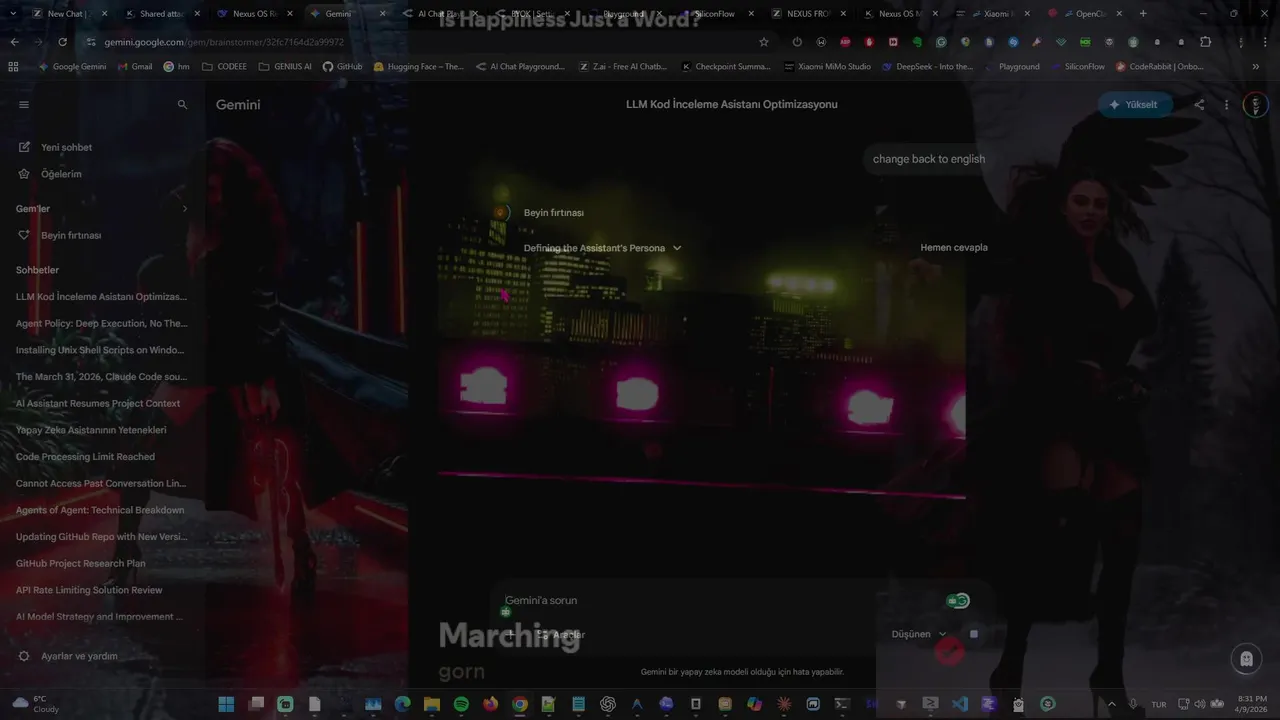The height and width of the screenshot is (720, 1280).
Task: Open the three-dot more options menu
Action: pos(1227,104)
